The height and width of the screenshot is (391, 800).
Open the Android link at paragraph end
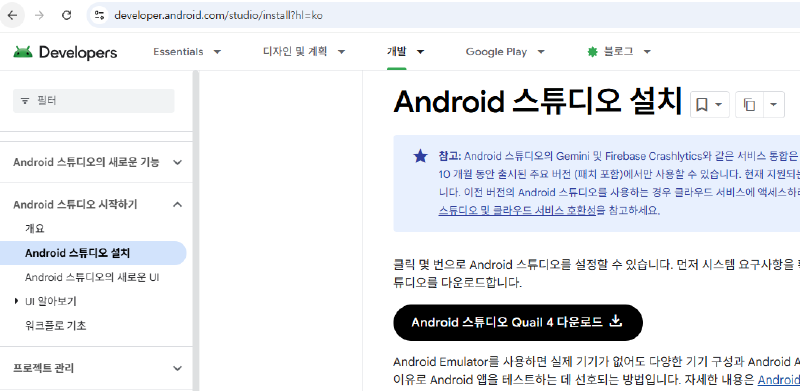point(779,380)
